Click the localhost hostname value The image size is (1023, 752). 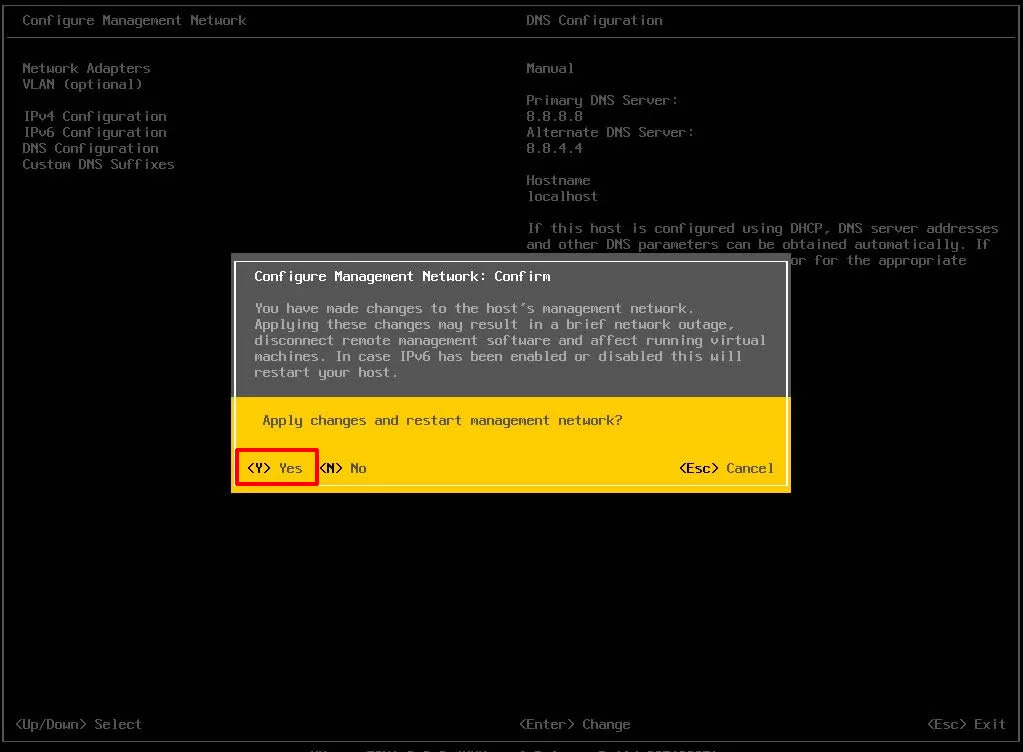point(562,196)
